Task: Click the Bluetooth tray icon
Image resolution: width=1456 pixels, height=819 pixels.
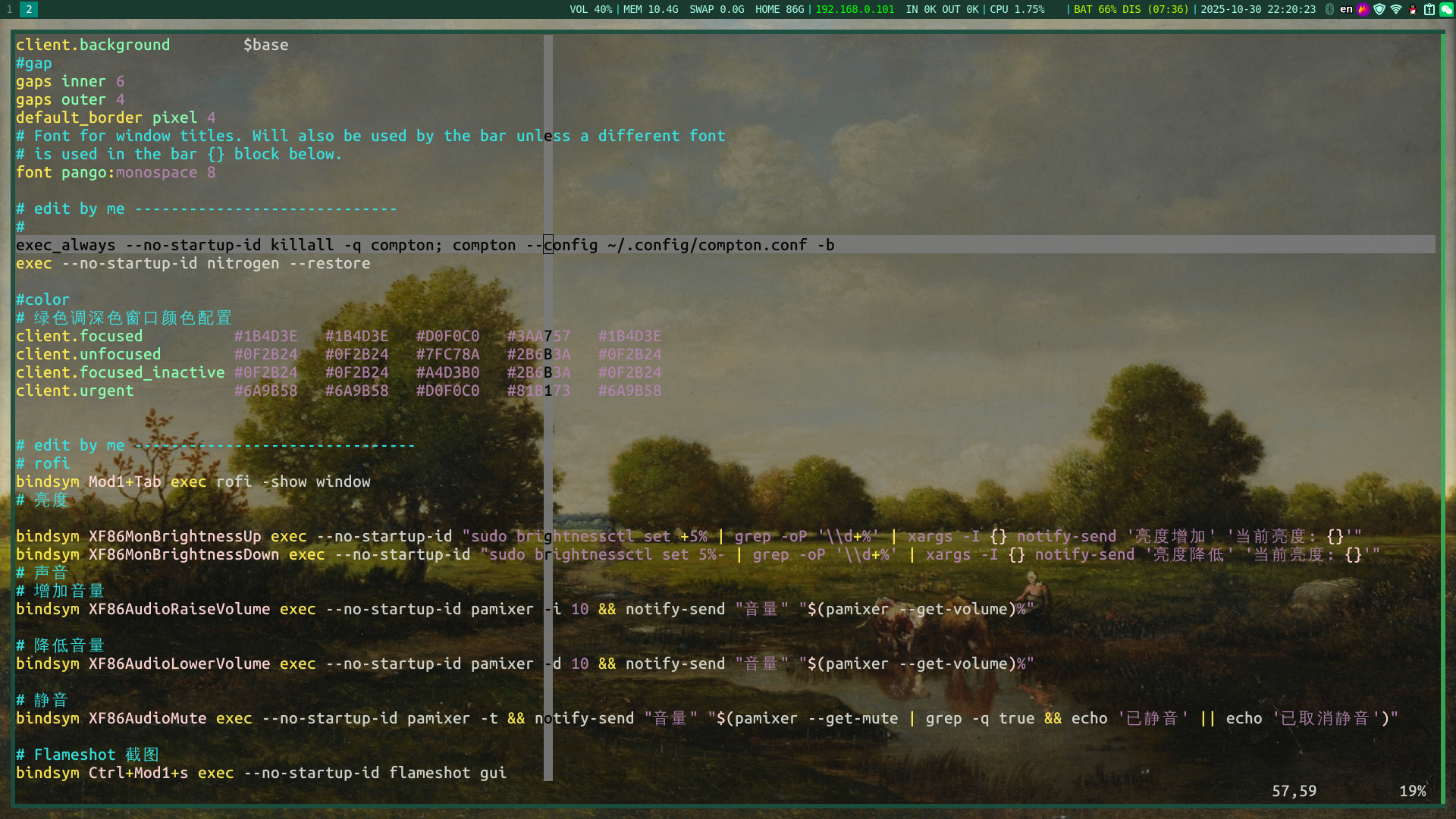Action: (1329, 9)
